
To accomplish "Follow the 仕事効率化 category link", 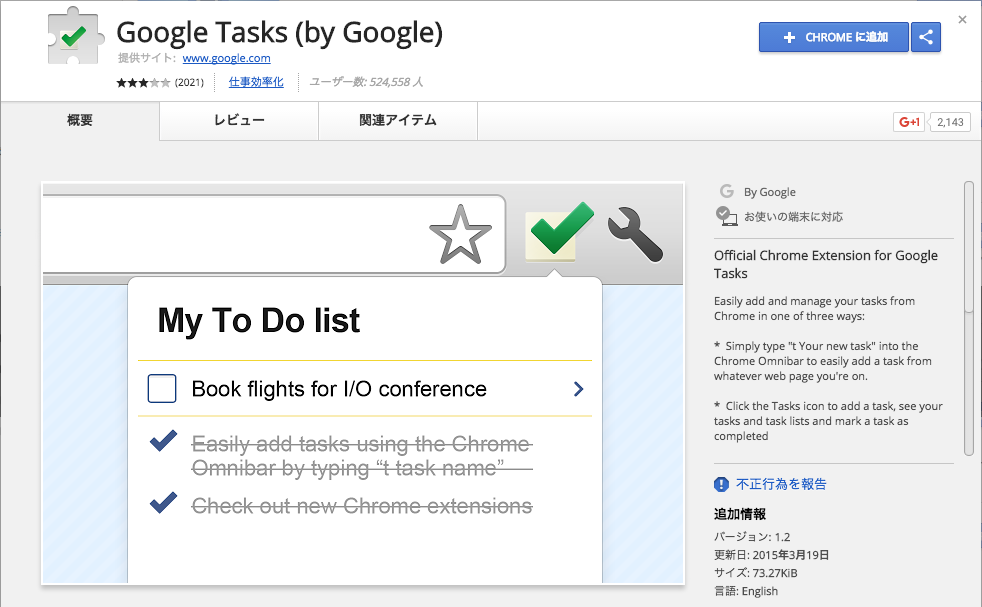I will 256,82.
